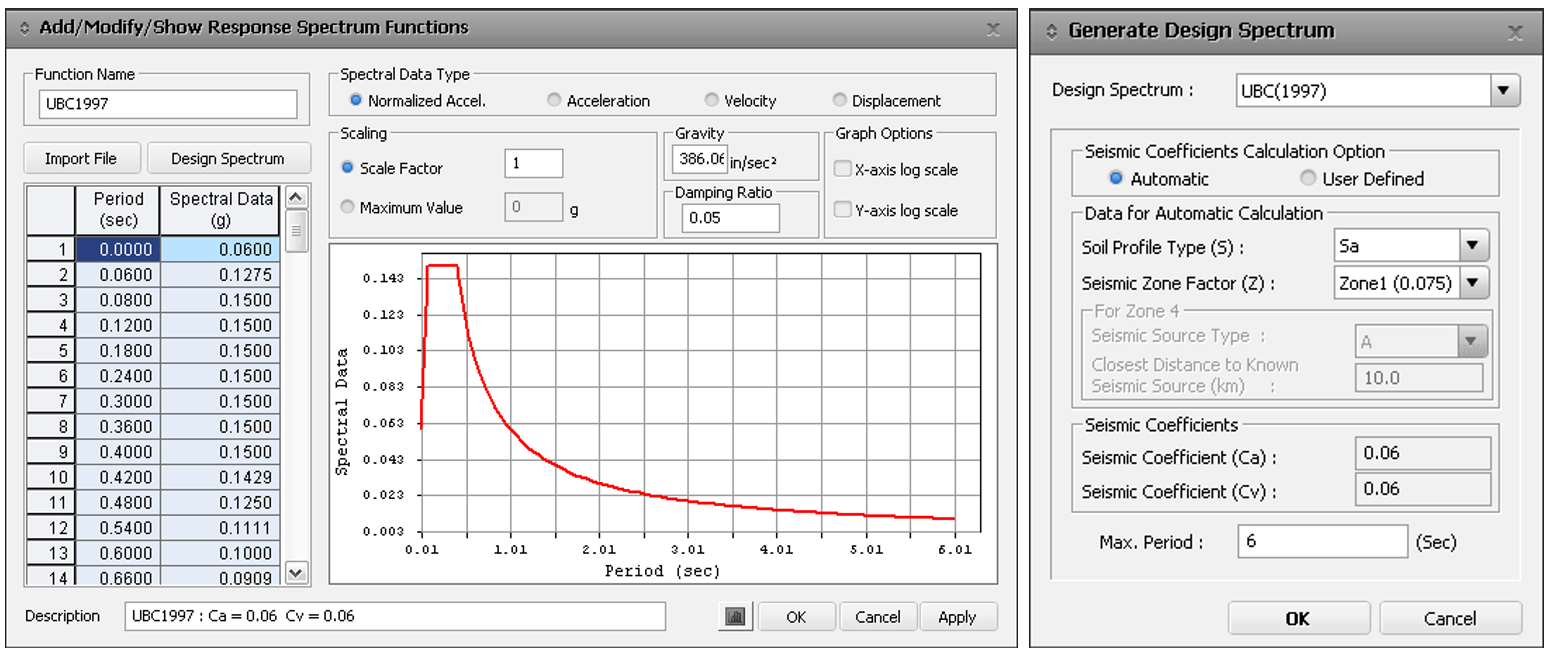Collapse the Generate Design Spectrum title arrow

click(1051, 31)
